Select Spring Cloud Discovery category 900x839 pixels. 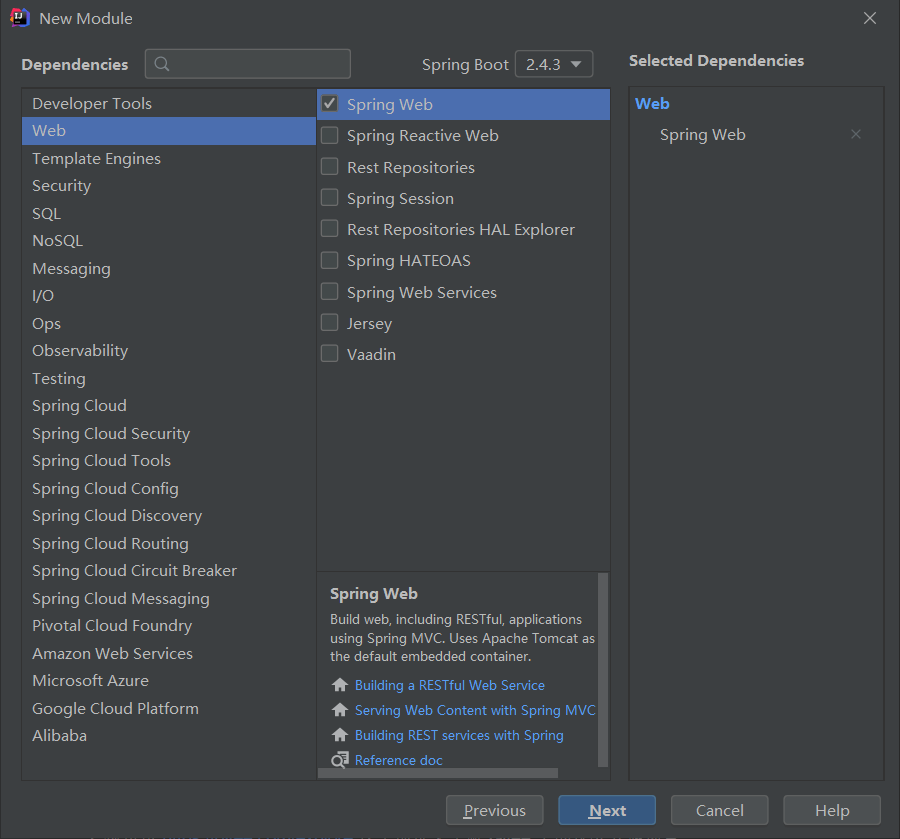169,516
